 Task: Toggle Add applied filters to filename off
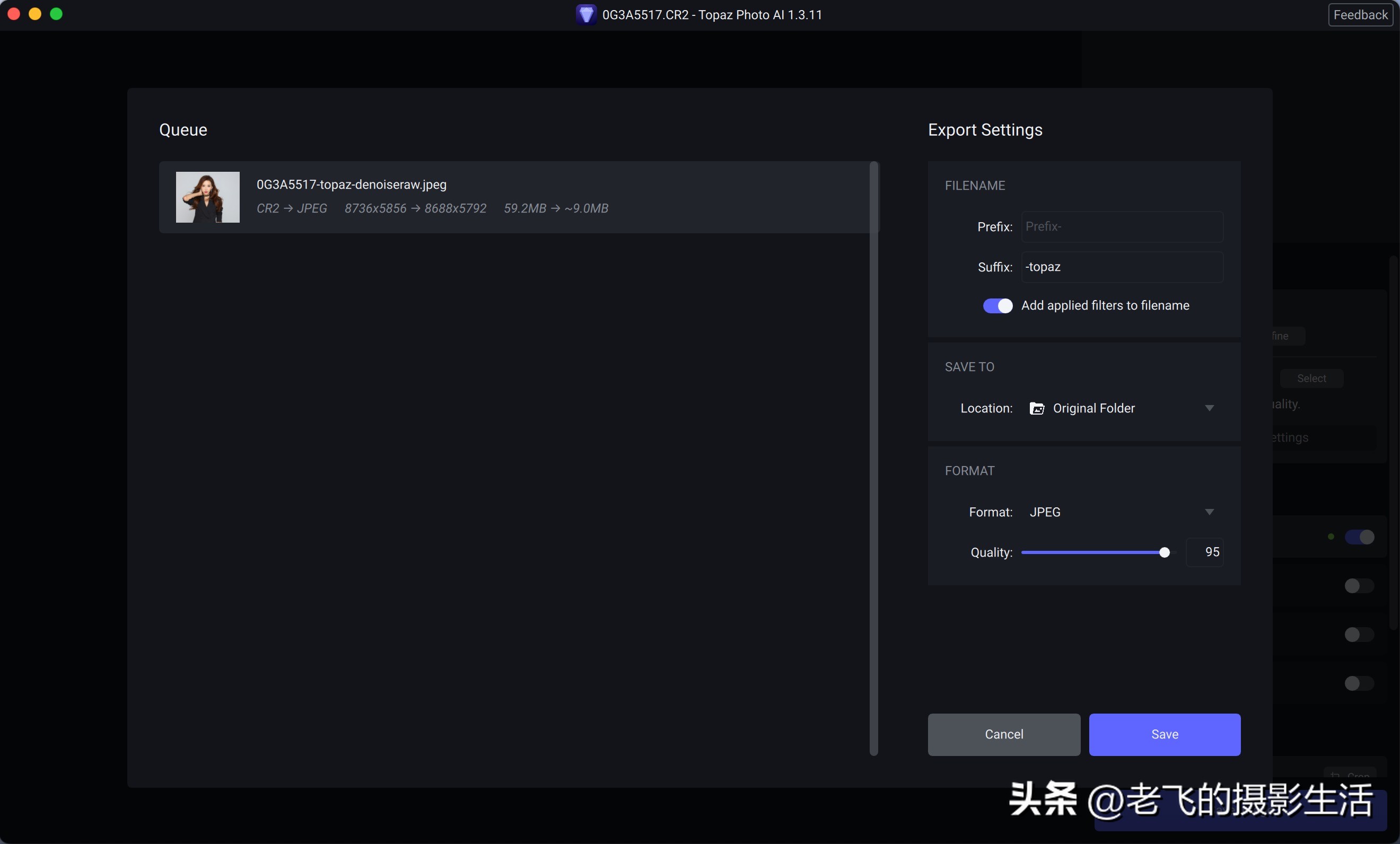[x=997, y=305]
